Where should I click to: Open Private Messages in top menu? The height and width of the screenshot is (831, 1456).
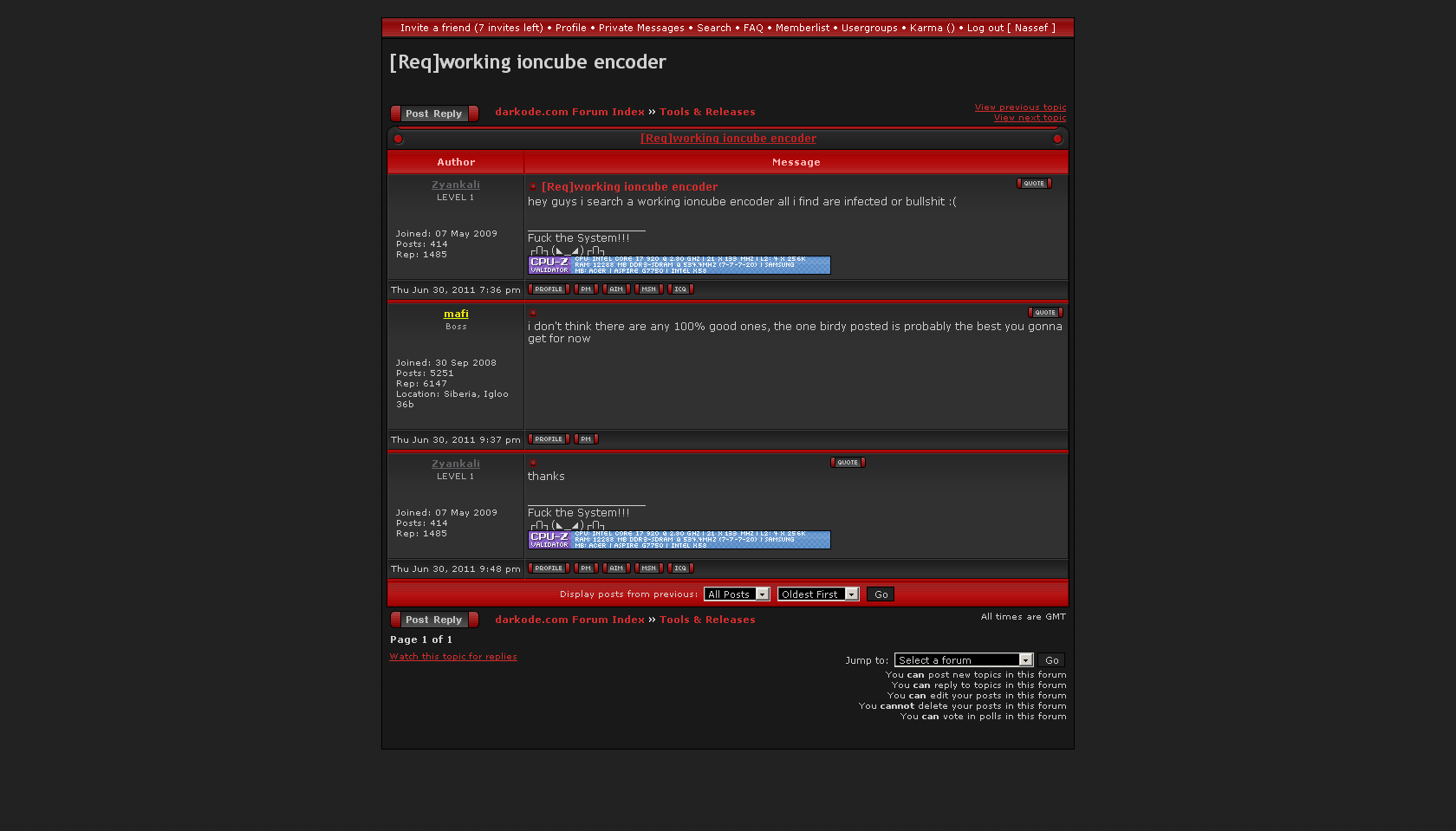pyautogui.click(x=641, y=28)
